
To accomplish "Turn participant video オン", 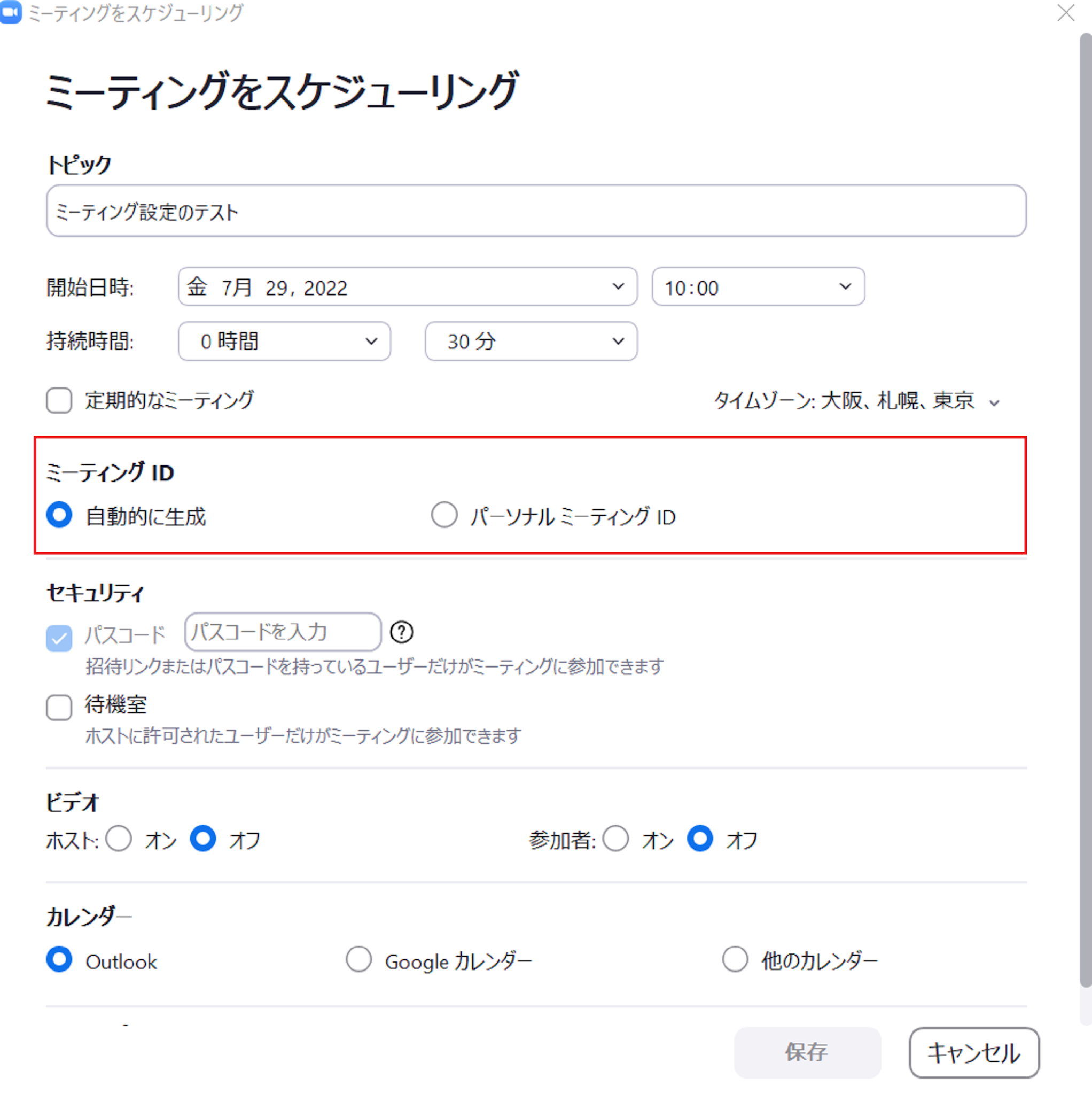I will 615,839.
